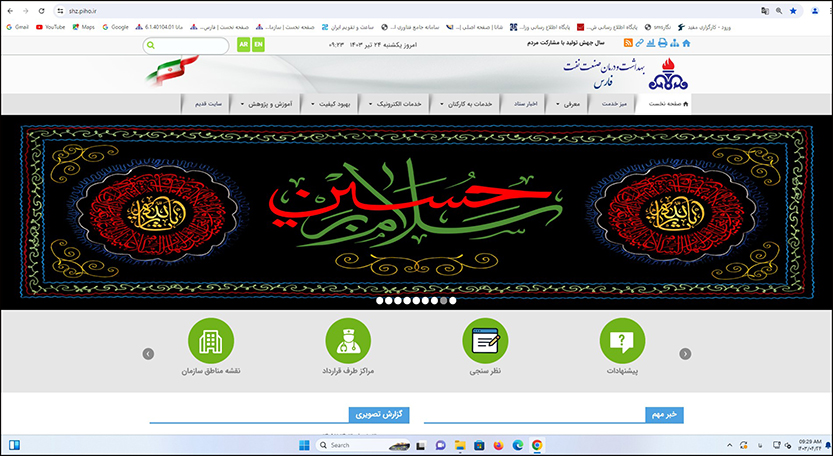Click the blue home icon in the site header

(x=686, y=44)
